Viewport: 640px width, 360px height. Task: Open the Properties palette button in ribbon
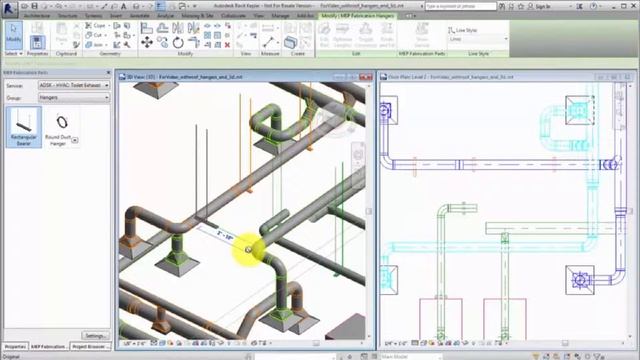(37, 42)
